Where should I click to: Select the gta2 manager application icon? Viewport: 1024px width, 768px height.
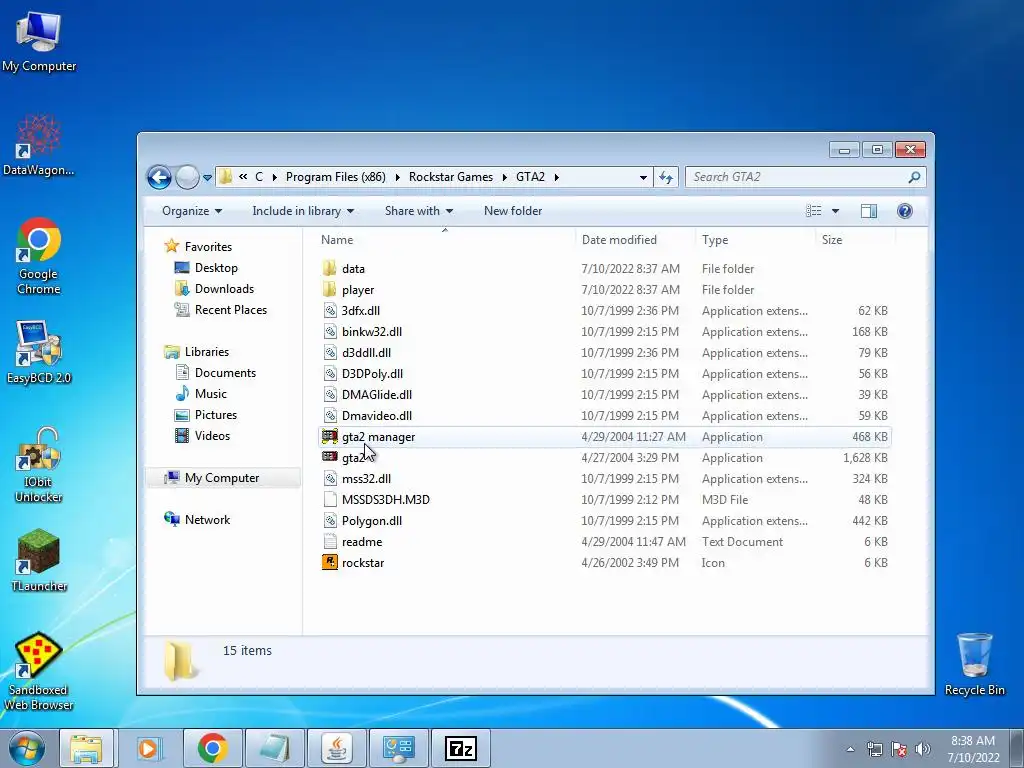point(330,436)
